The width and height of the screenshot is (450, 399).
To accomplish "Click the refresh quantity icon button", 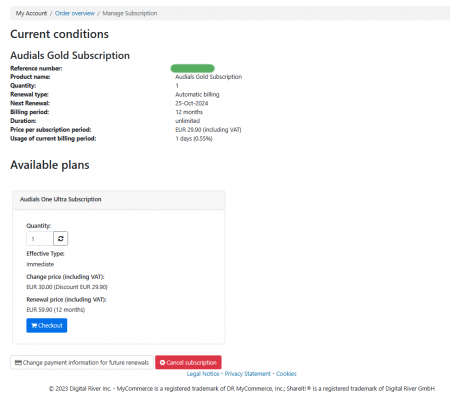I will tap(60, 239).
